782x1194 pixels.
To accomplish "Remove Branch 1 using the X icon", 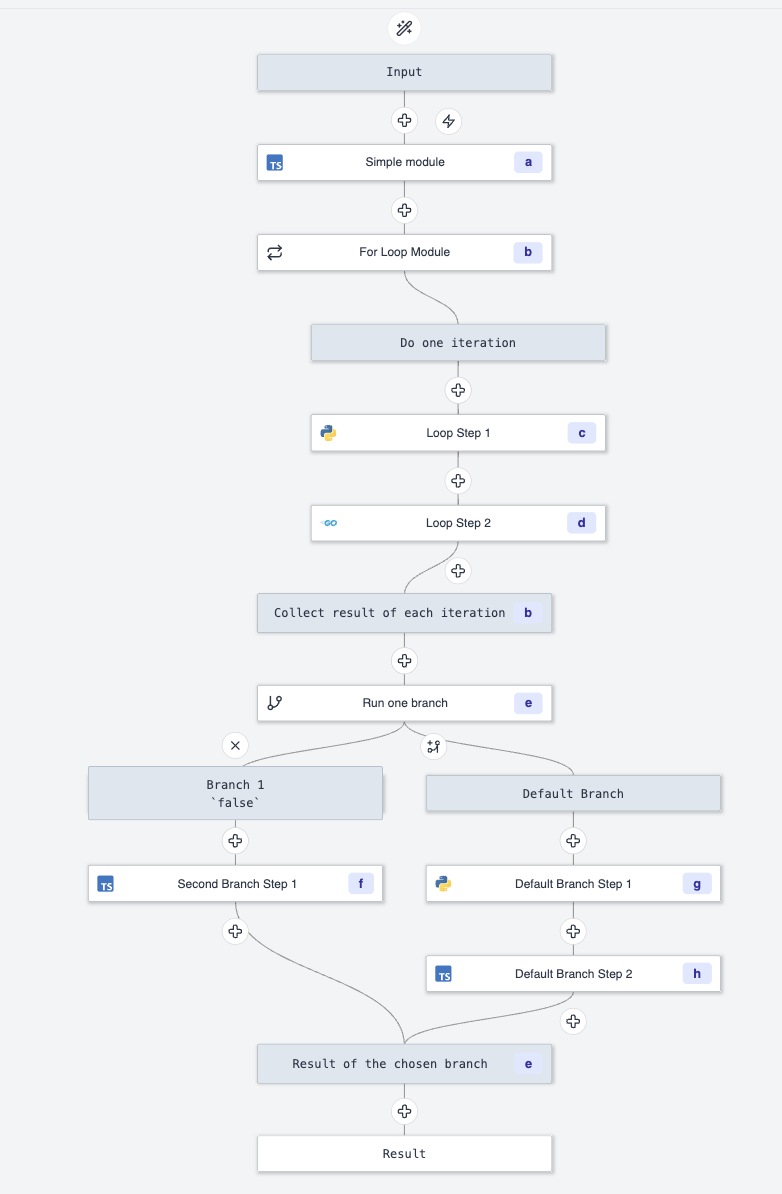I will [234, 745].
